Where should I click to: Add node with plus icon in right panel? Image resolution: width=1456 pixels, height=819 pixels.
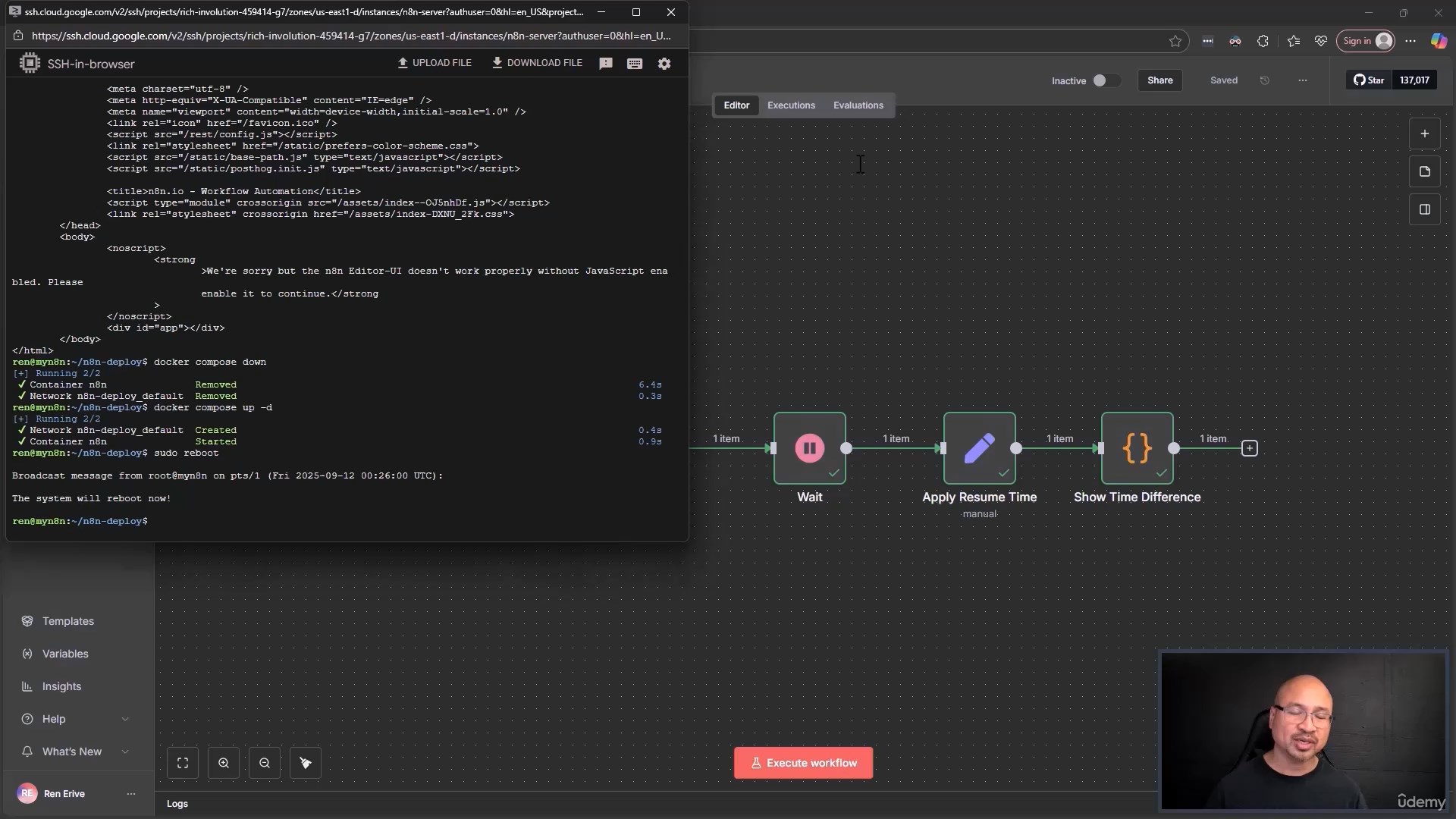pyautogui.click(x=1425, y=133)
